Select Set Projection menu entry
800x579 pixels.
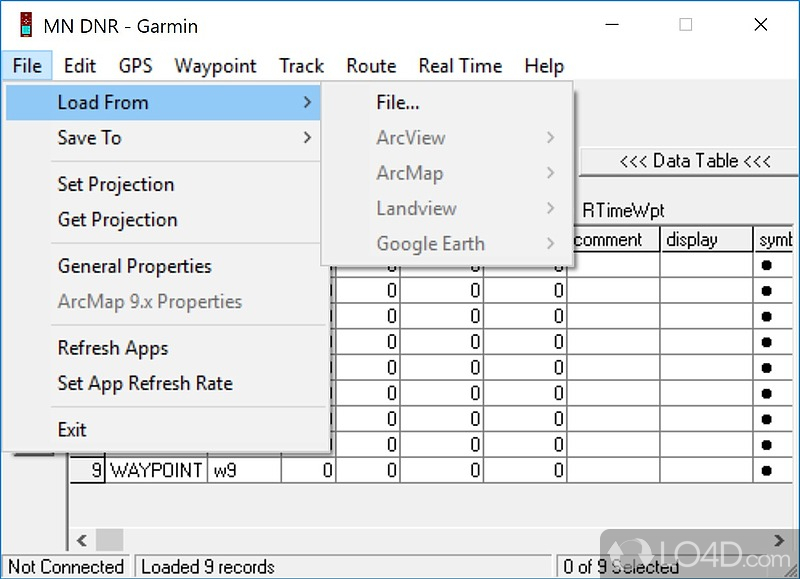(116, 184)
